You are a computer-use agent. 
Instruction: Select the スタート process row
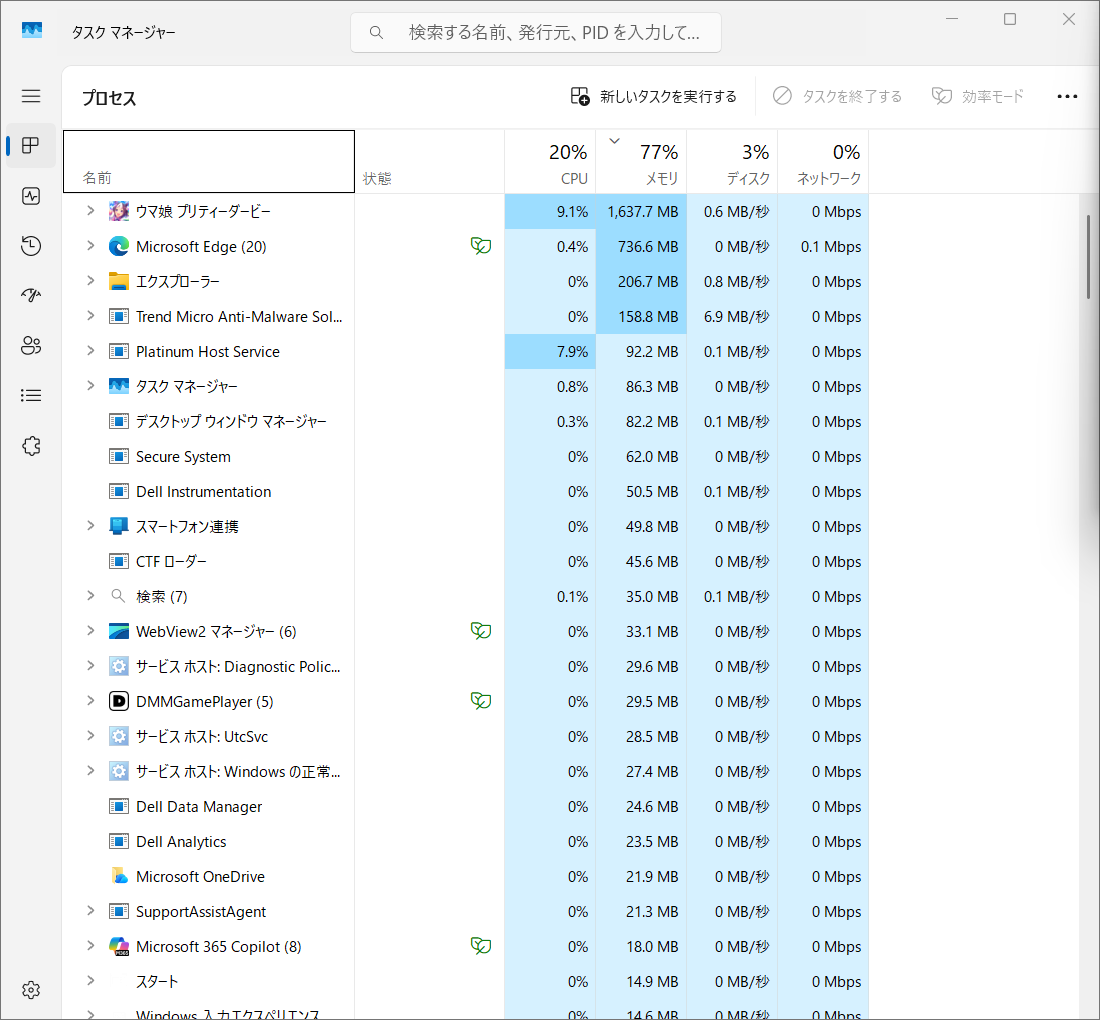coord(466,981)
